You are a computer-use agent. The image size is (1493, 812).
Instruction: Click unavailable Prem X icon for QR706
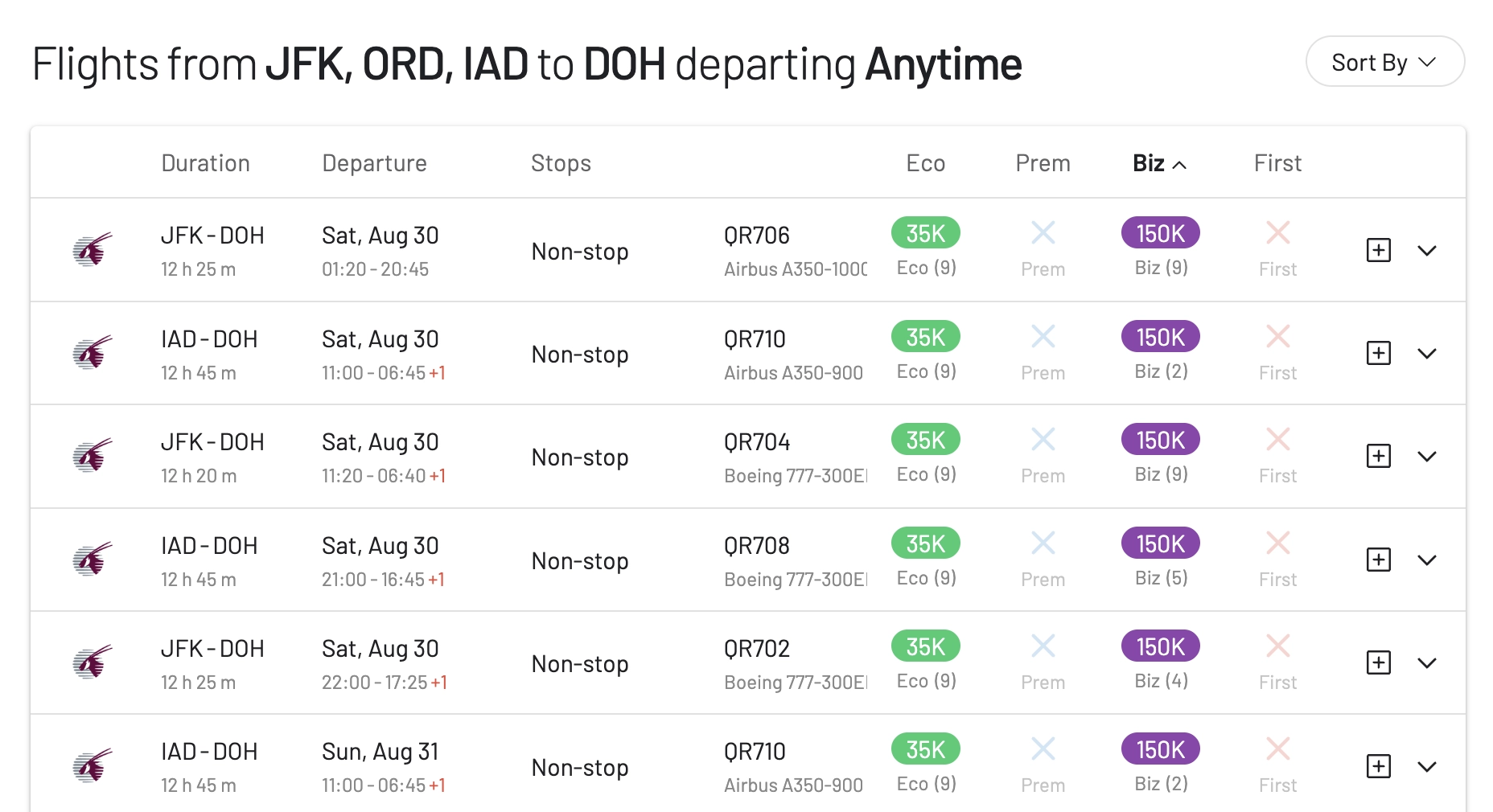[1043, 233]
